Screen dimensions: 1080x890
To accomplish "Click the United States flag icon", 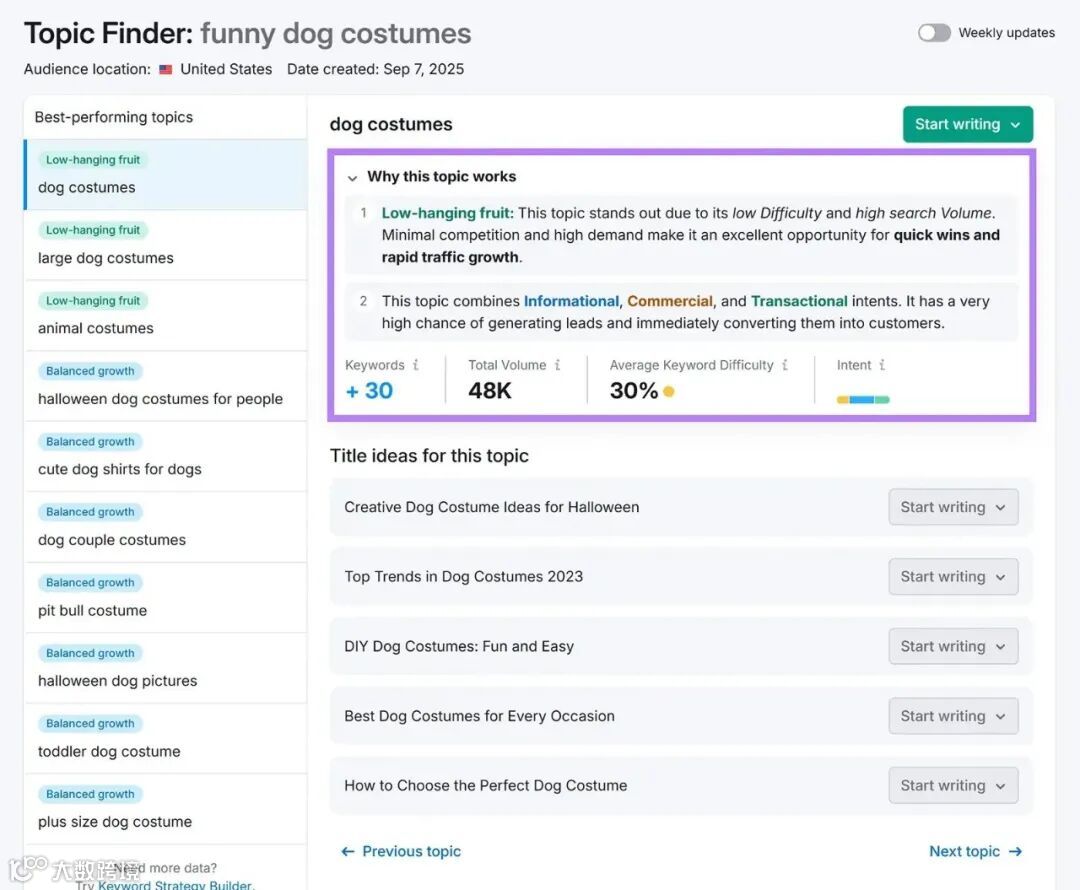I will (x=166, y=70).
